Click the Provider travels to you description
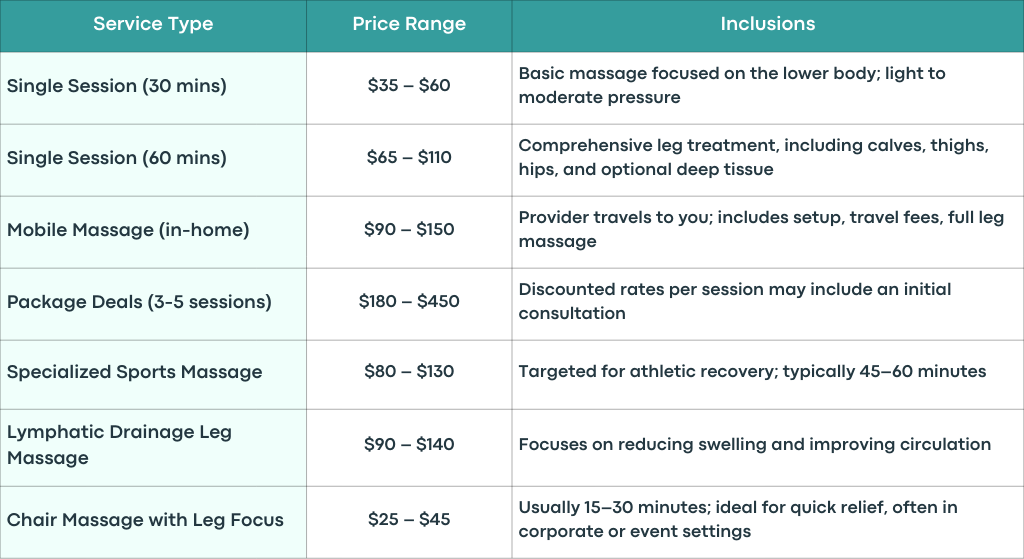The width and height of the screenshot is (1024, 559). pos(761,229)
